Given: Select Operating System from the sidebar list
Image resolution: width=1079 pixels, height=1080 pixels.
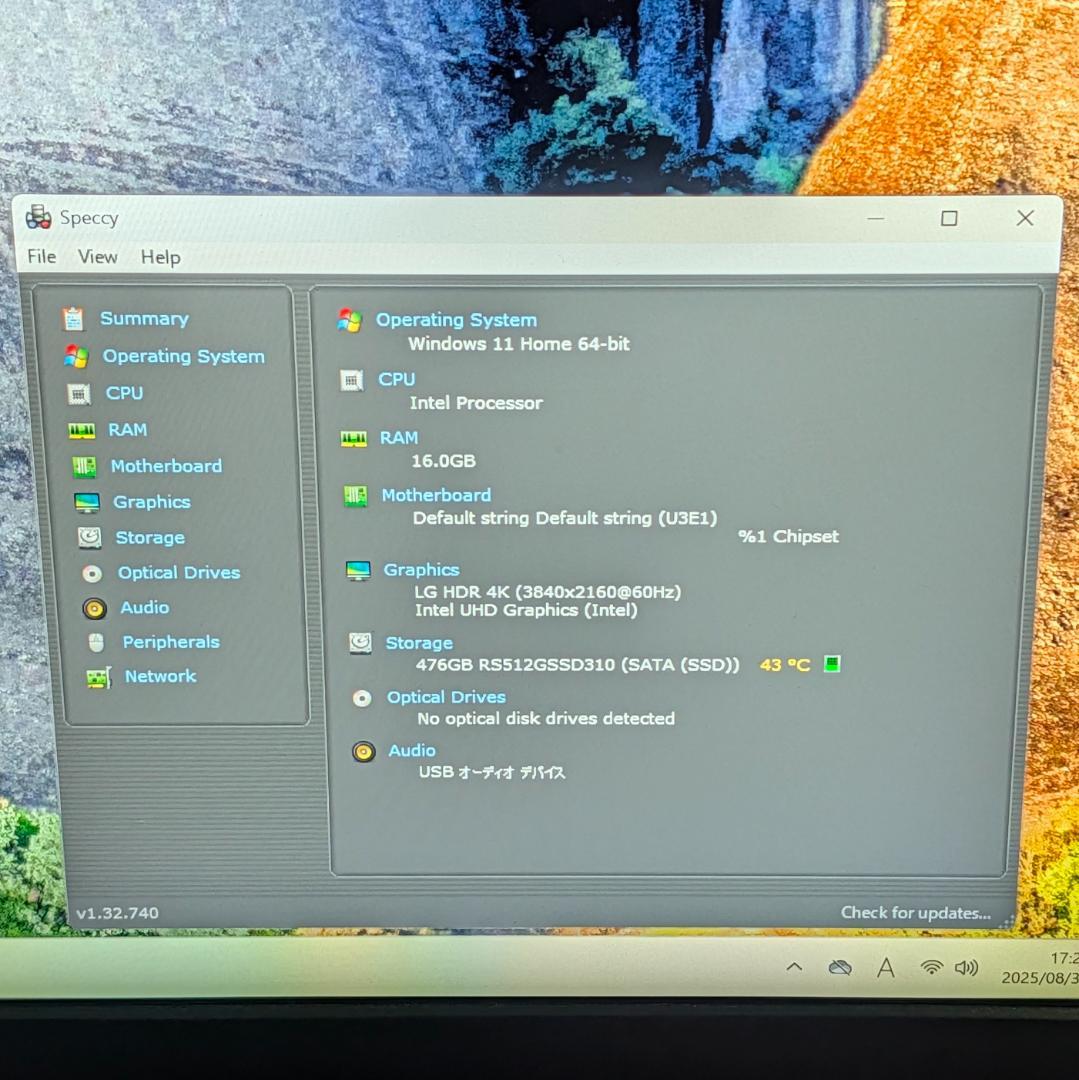Looking at the screenshot, I should pyautogui.click(x=183, y=356).
